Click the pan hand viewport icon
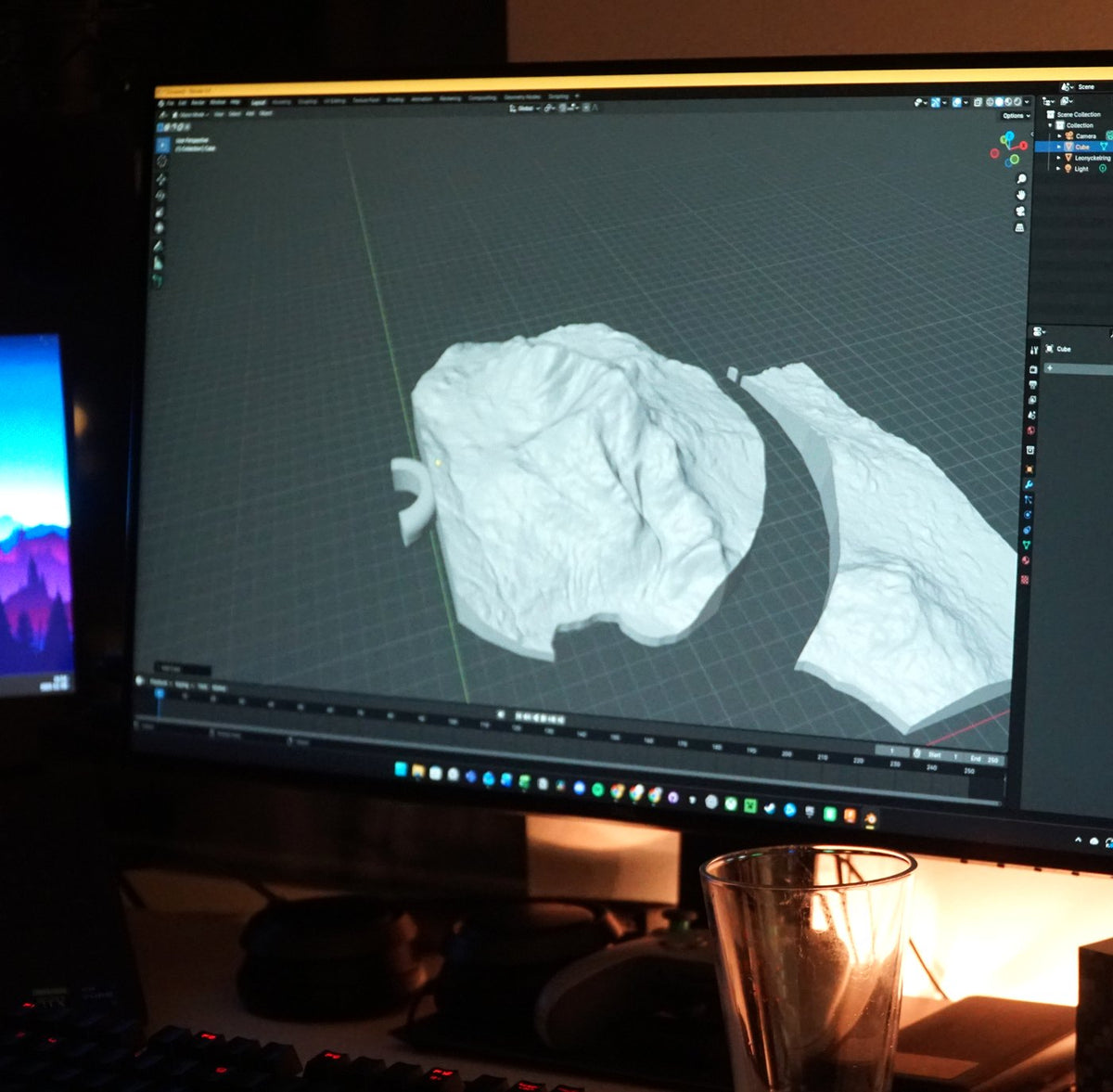 1021,195
